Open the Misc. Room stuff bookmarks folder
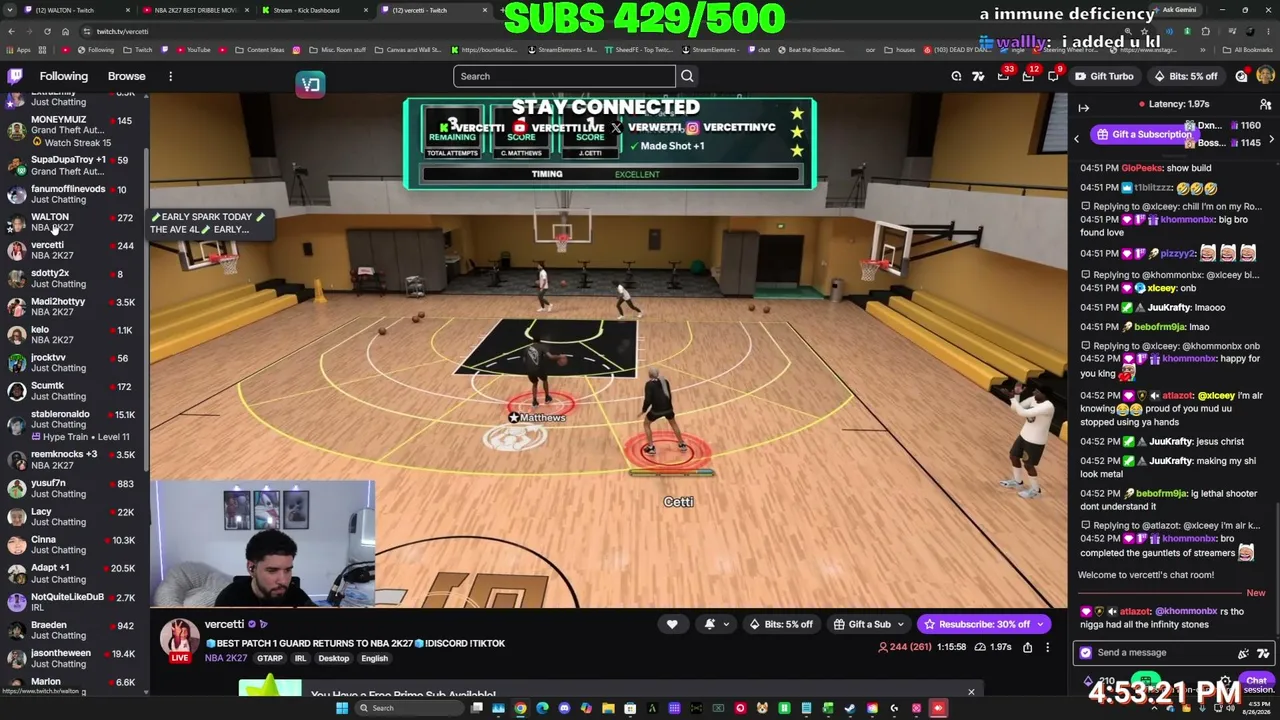1280x720 pixels. coord(338,50)
